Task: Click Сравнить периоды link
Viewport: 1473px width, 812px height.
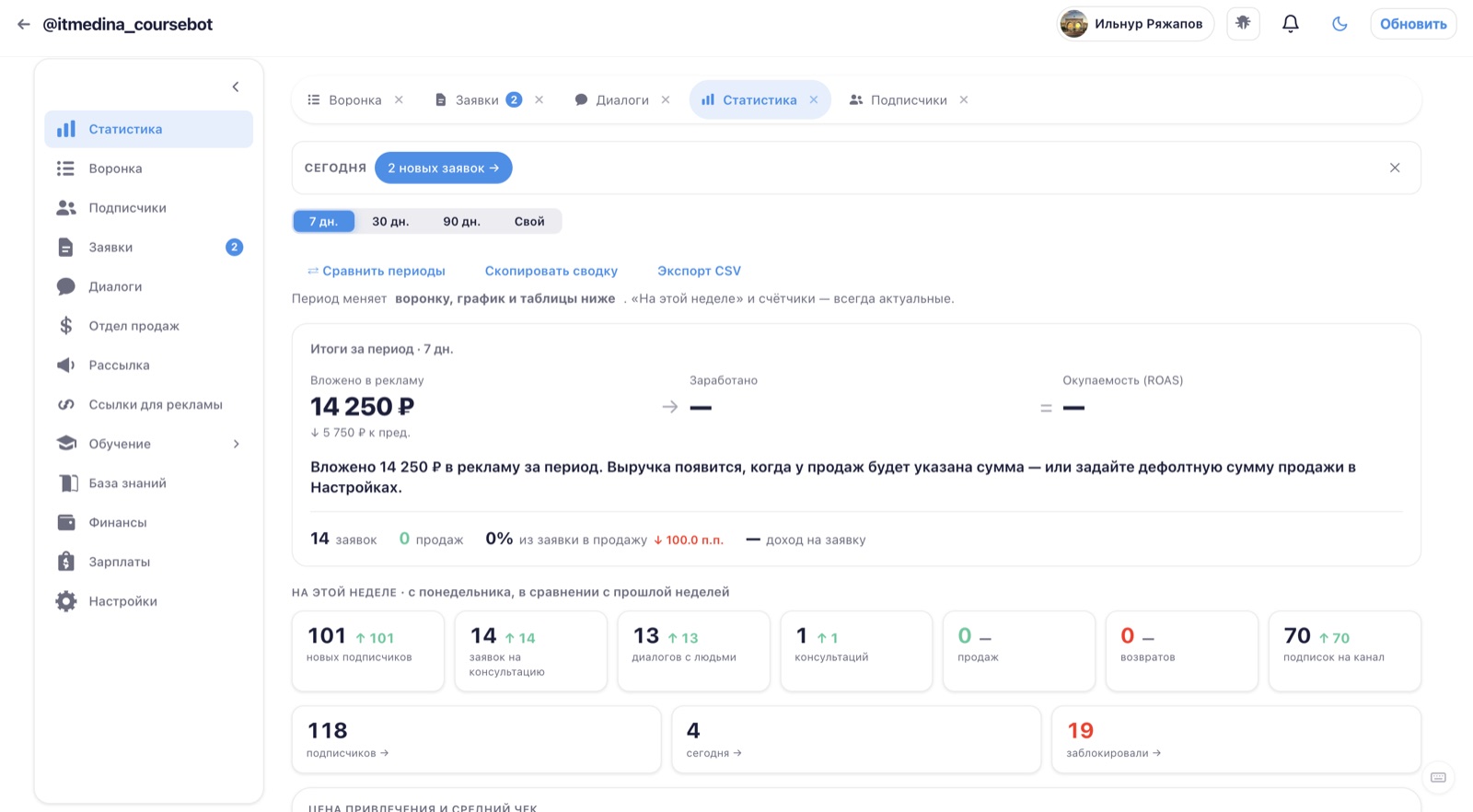Action: coord(377,271)
